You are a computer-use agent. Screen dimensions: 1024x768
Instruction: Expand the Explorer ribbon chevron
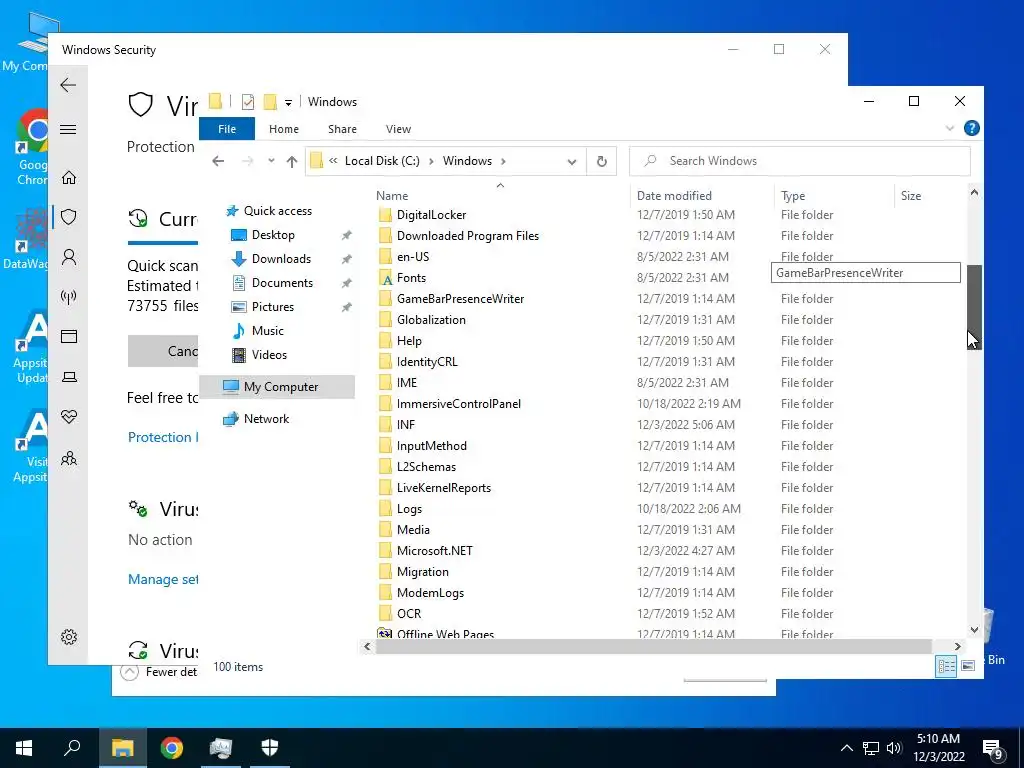(x=950, y=129)
